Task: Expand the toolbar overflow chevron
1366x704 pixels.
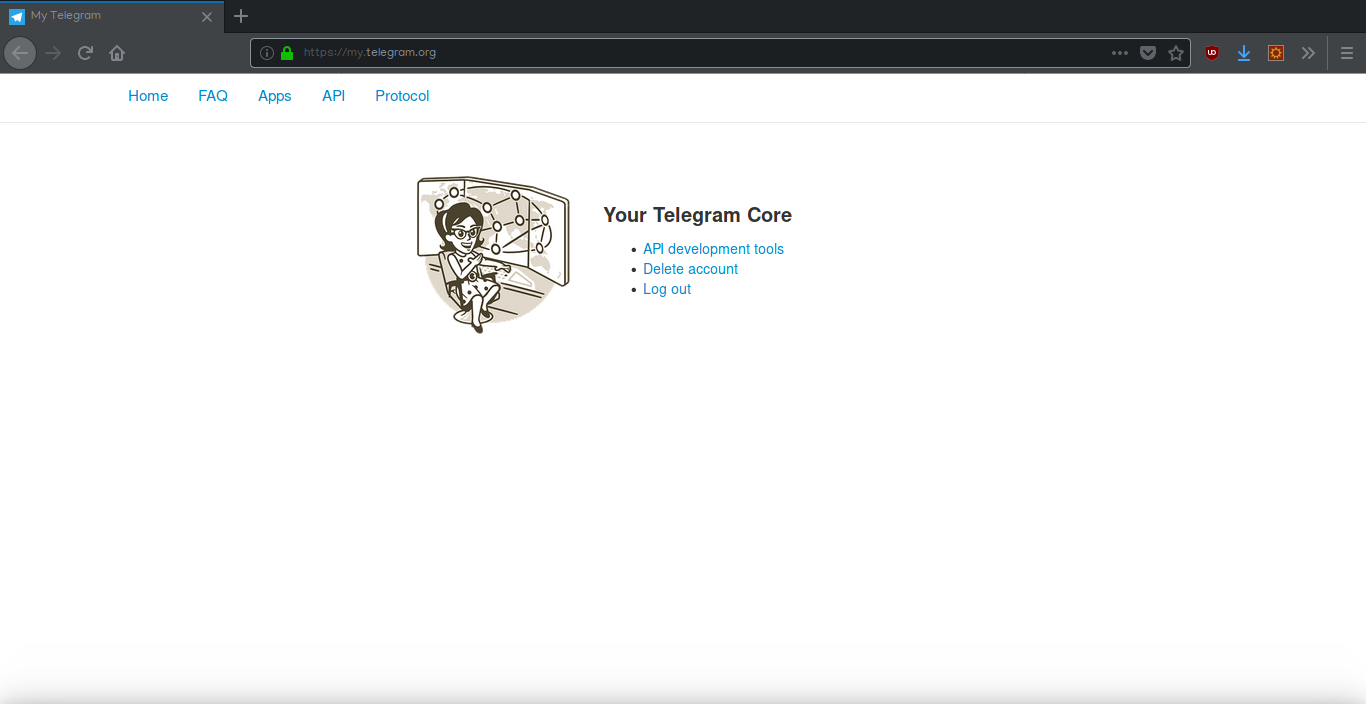Action: tap(1308, 53)
